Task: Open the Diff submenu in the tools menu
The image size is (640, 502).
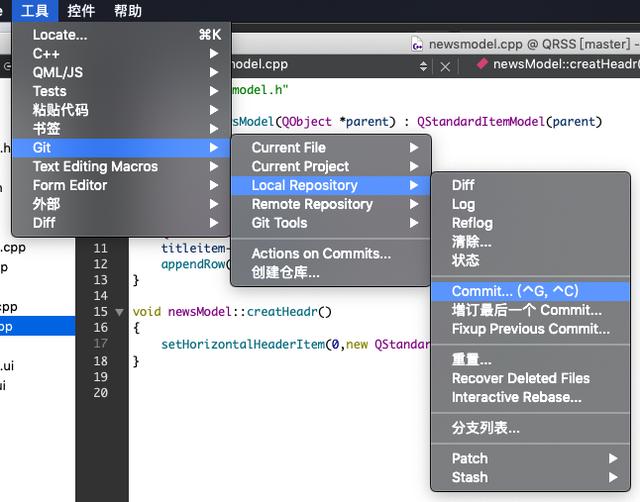Action: (x=122, y=223)
